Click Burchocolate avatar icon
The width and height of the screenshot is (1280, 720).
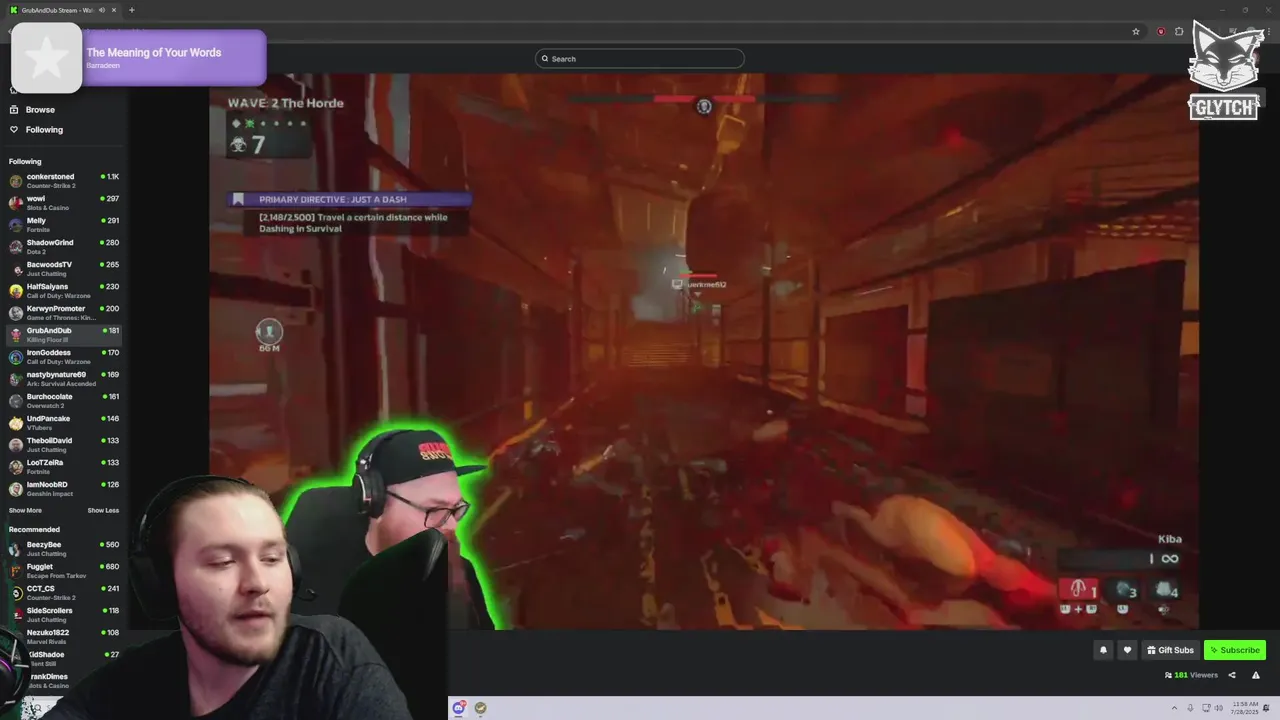[16, 401]
